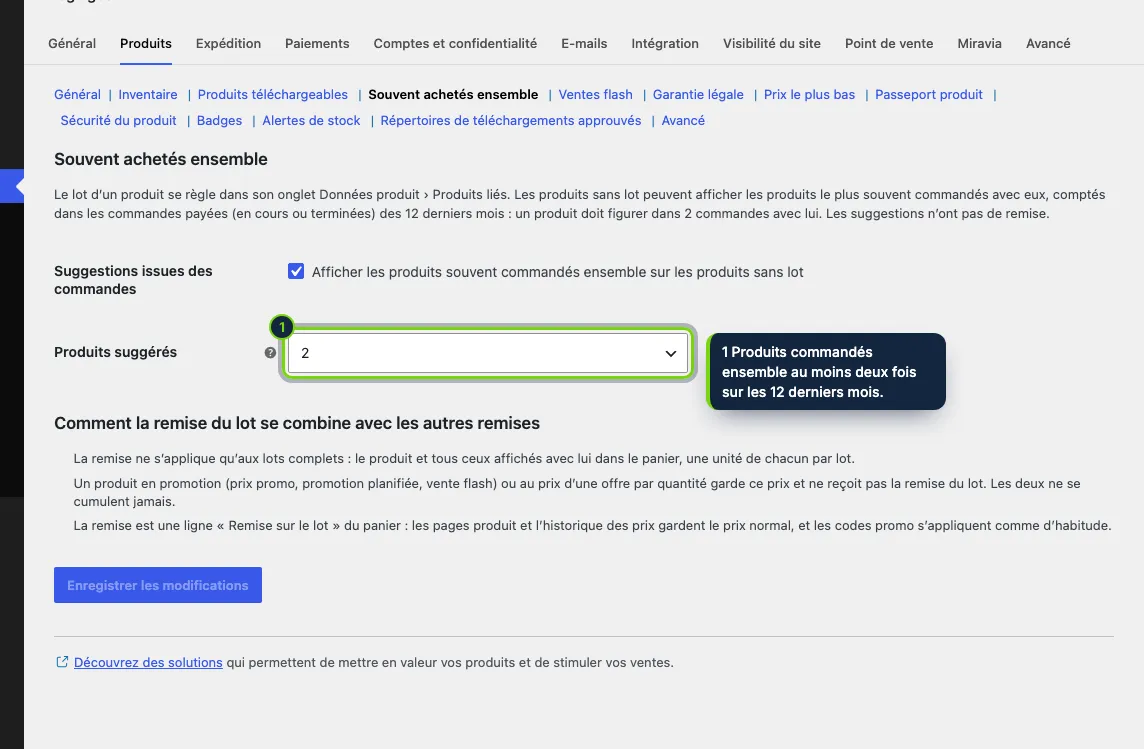Open the Badges sub-section

(220, 120)
